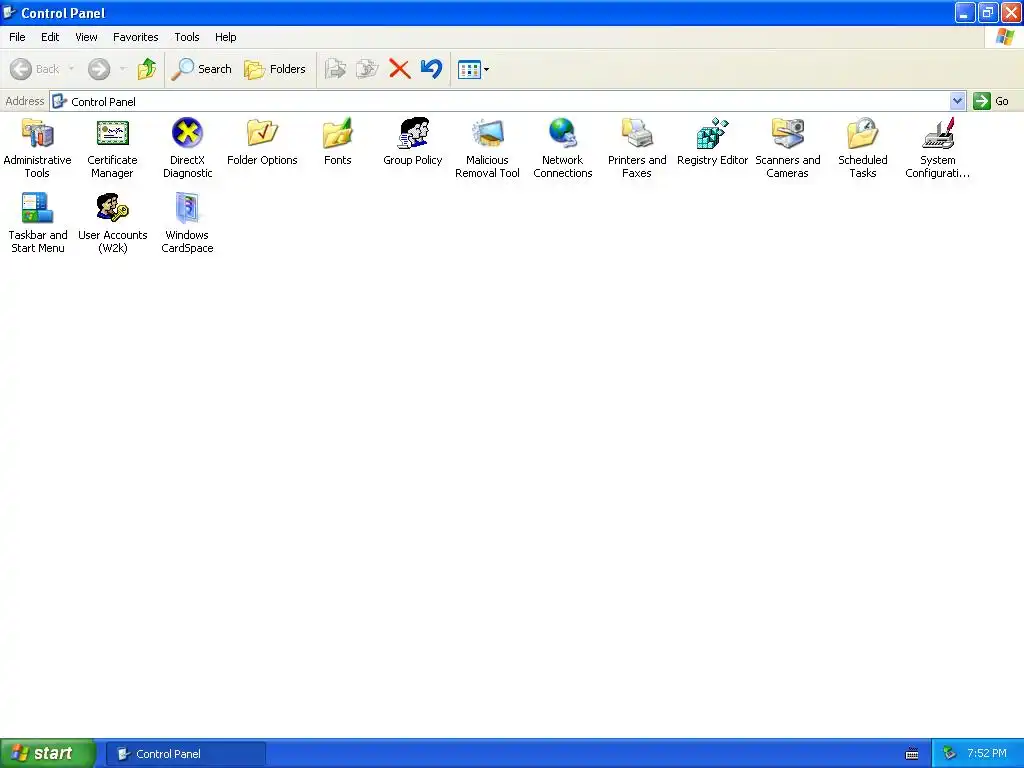Click the red Delete toolbar icon

point(400,69)
